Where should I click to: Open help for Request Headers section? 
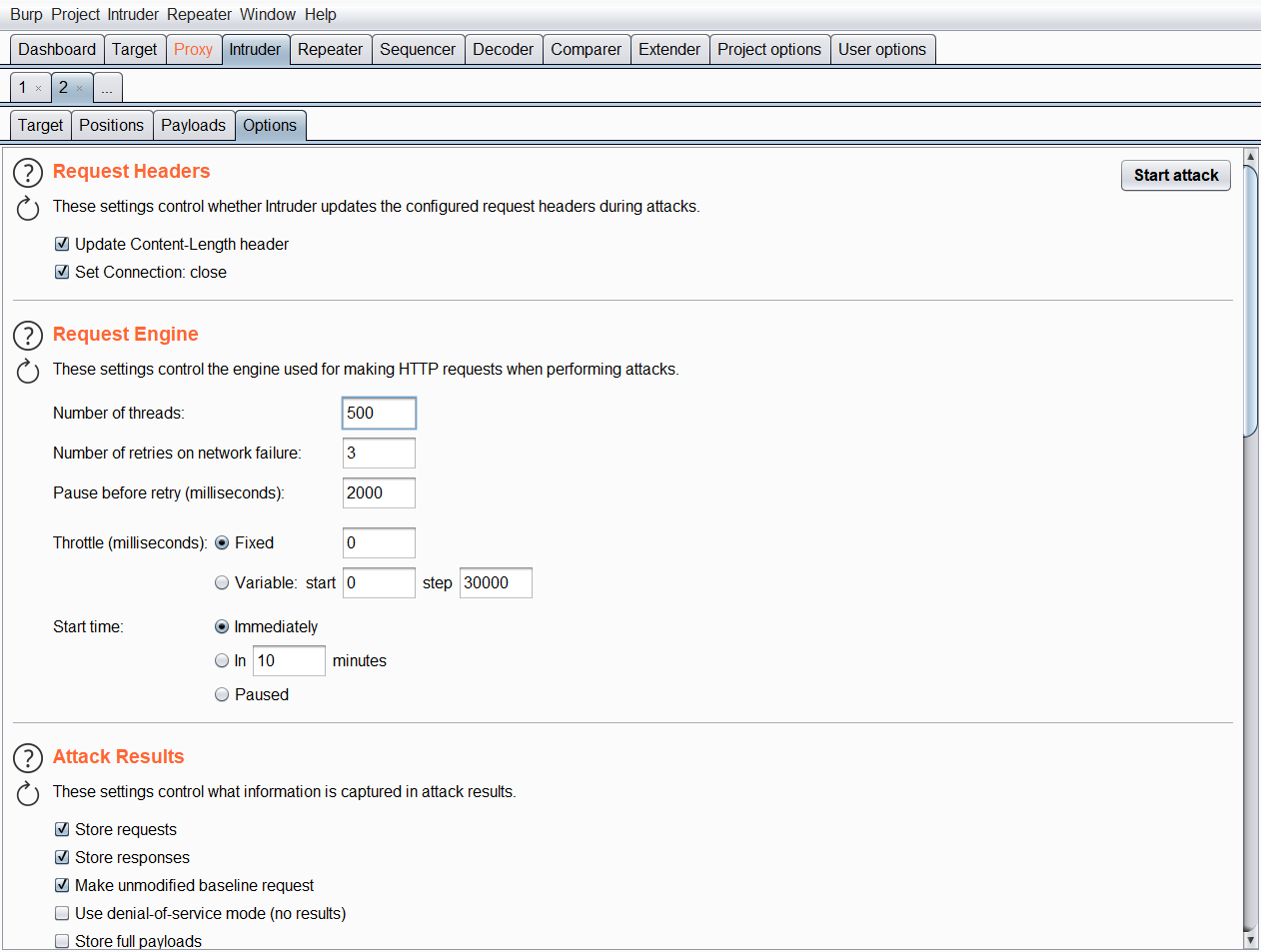pyautogui.click(x=28, y=173)
